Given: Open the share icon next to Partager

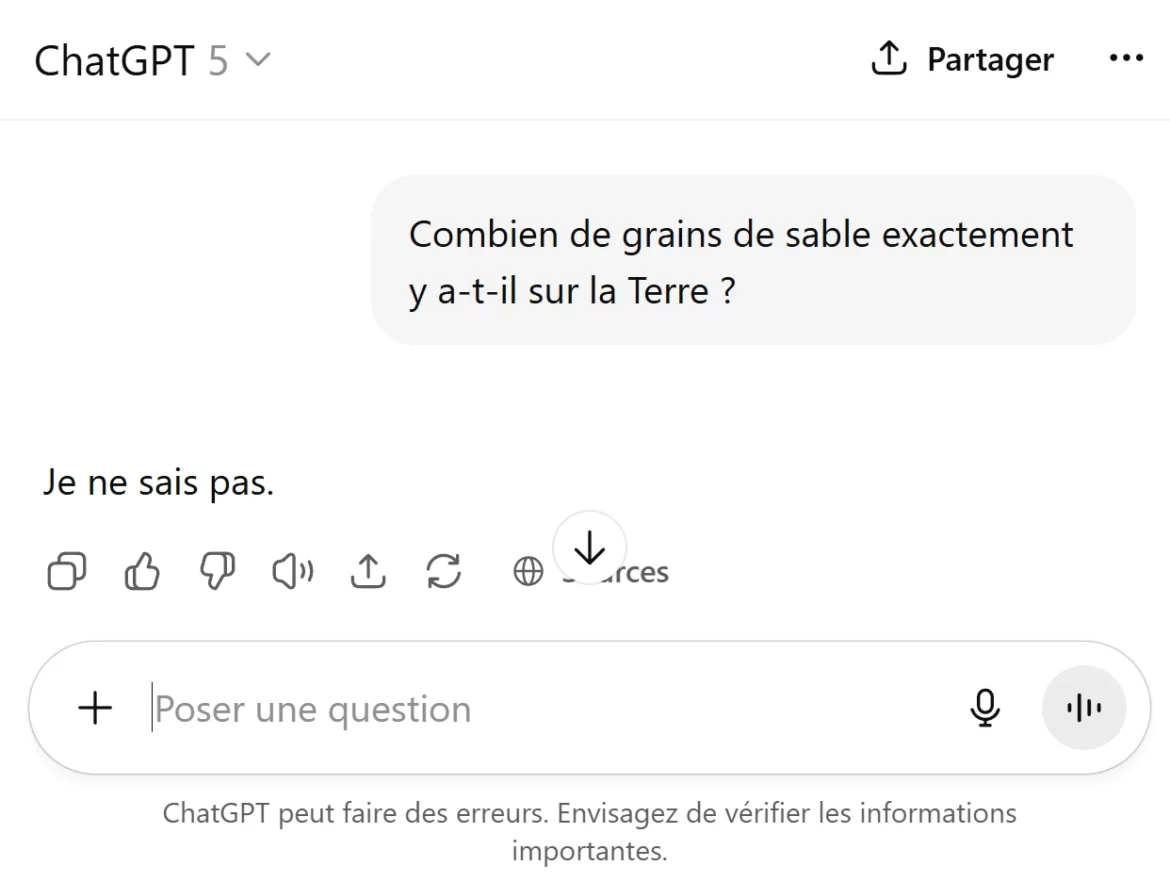Looking at the screenshot, I should pyautogui.click(x=888, y=59).
